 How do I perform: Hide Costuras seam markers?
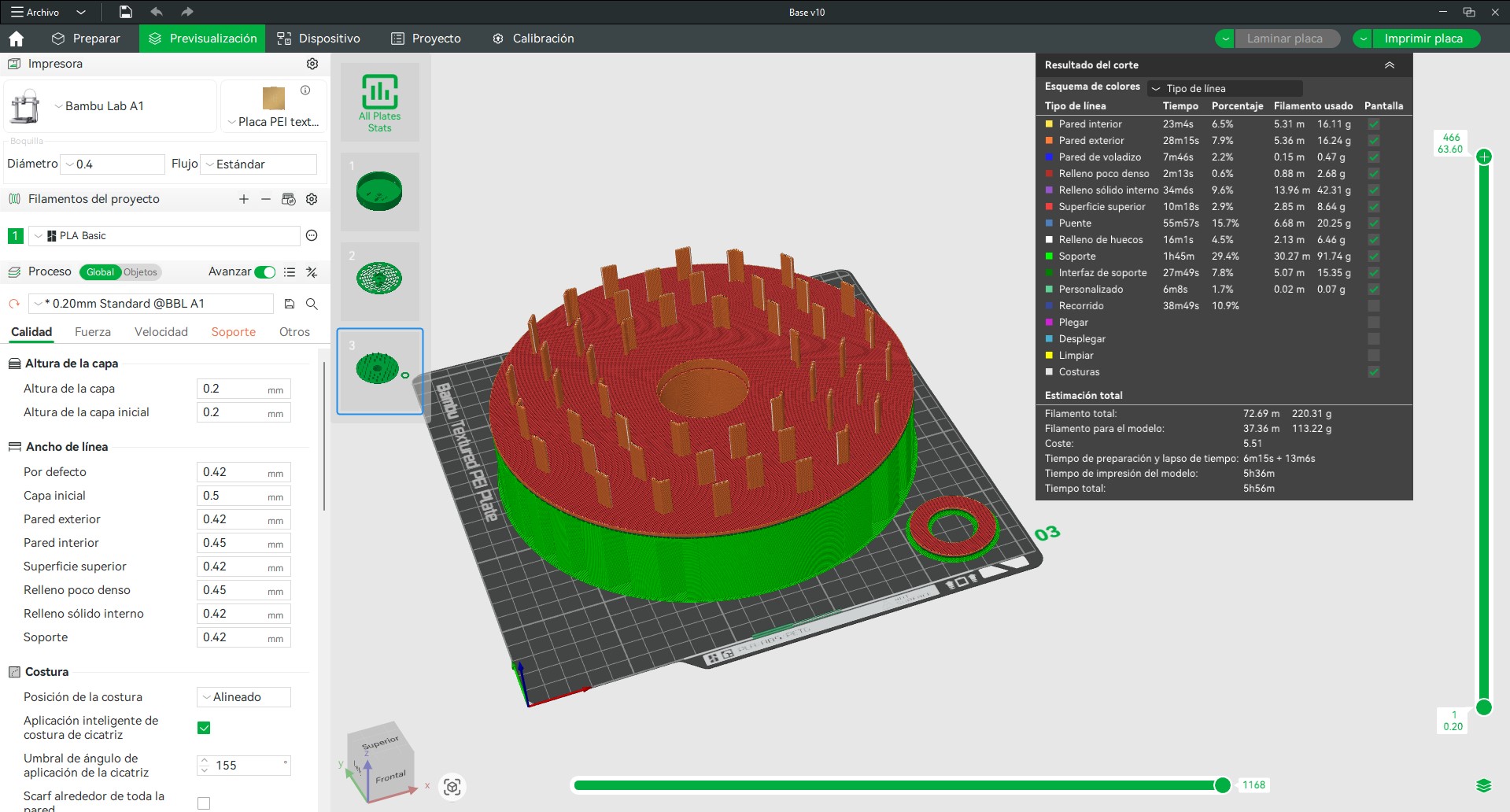click(x=1374, y=372)
